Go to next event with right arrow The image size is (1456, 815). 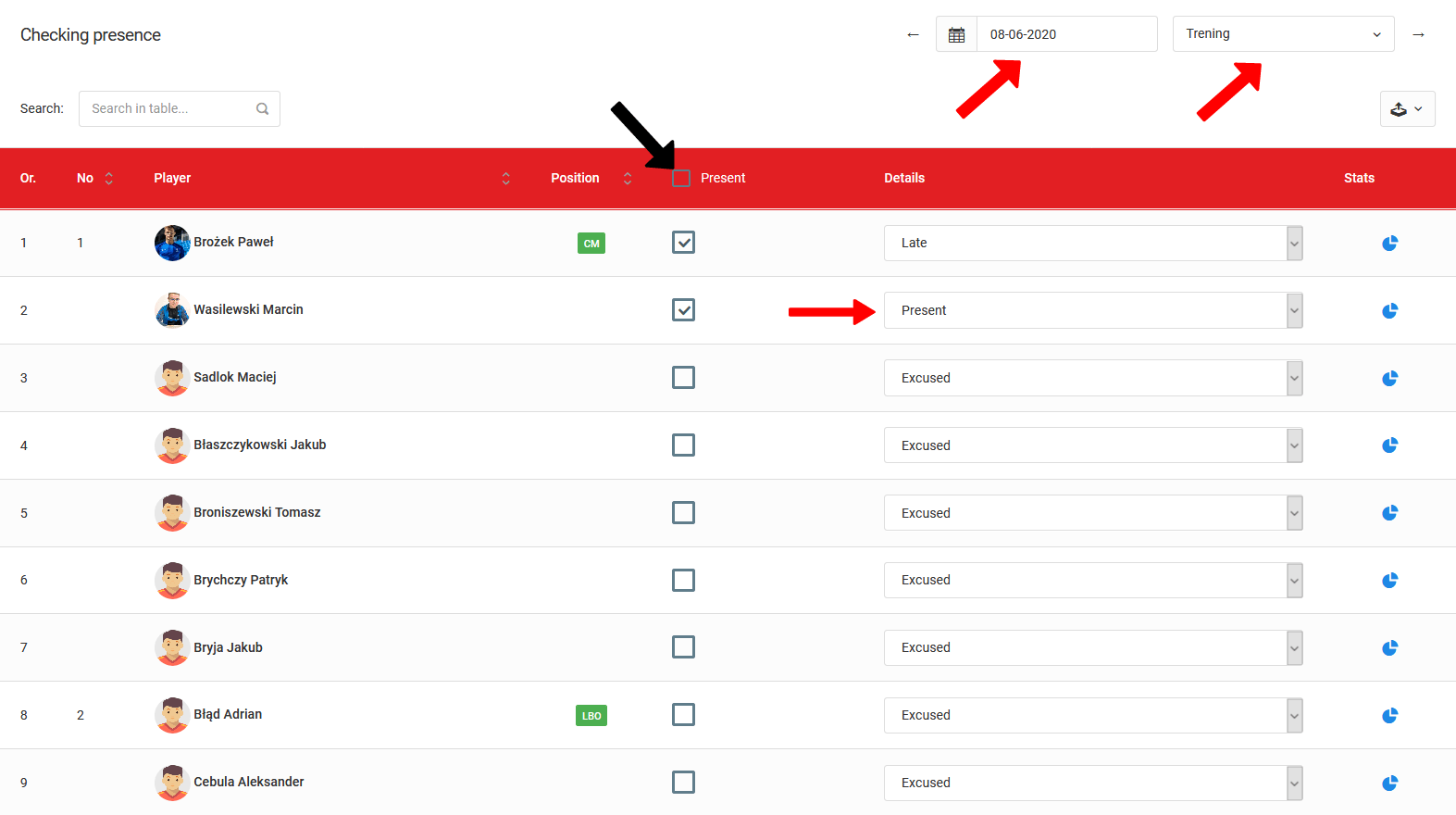[1418, 34]
